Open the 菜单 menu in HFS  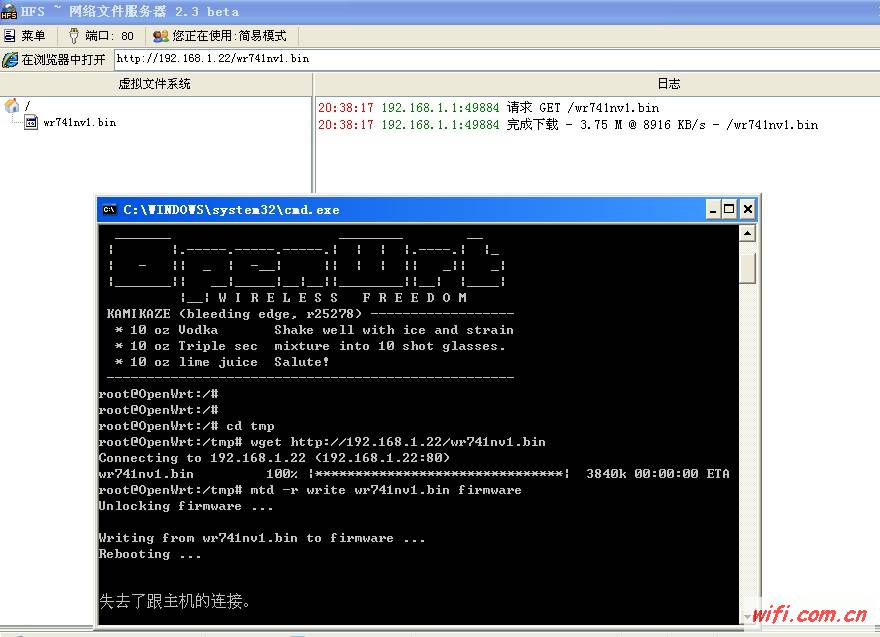[25, 36]
